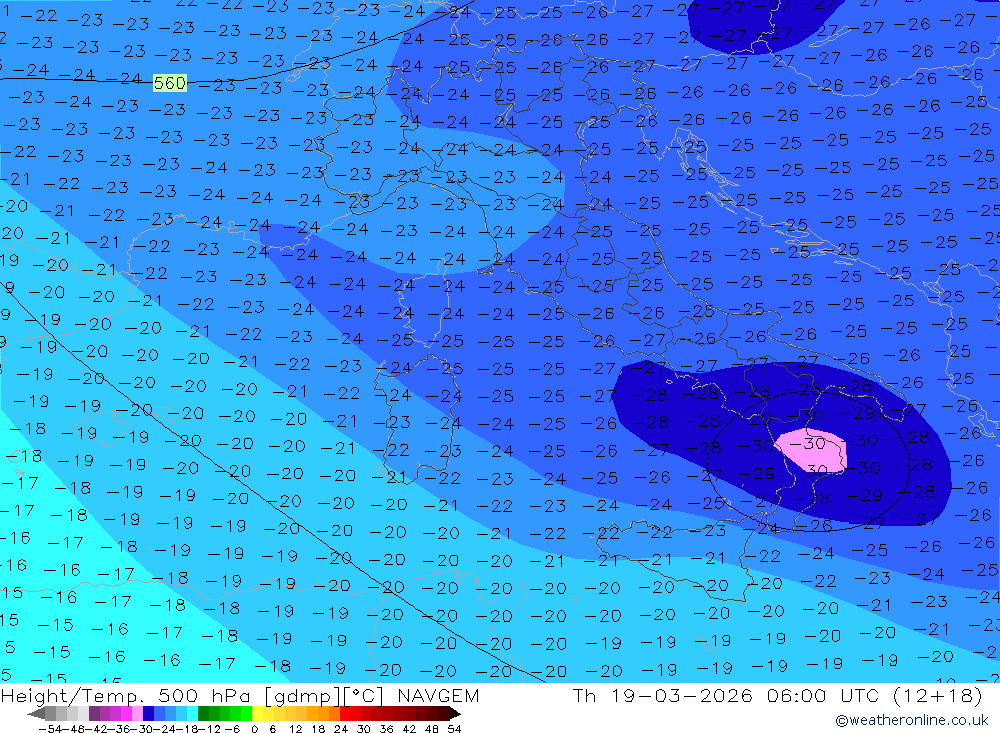
Task: Click the legend's right dark-red arrow end
Action: [454, 713]
